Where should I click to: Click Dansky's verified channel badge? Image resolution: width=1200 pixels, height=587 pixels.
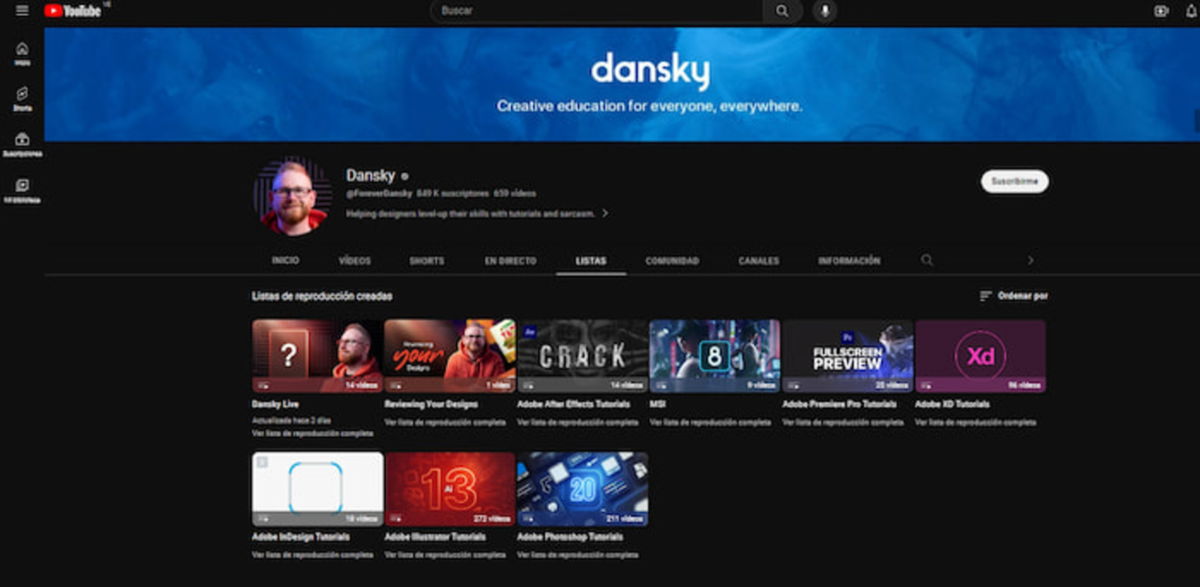[402, 174]
